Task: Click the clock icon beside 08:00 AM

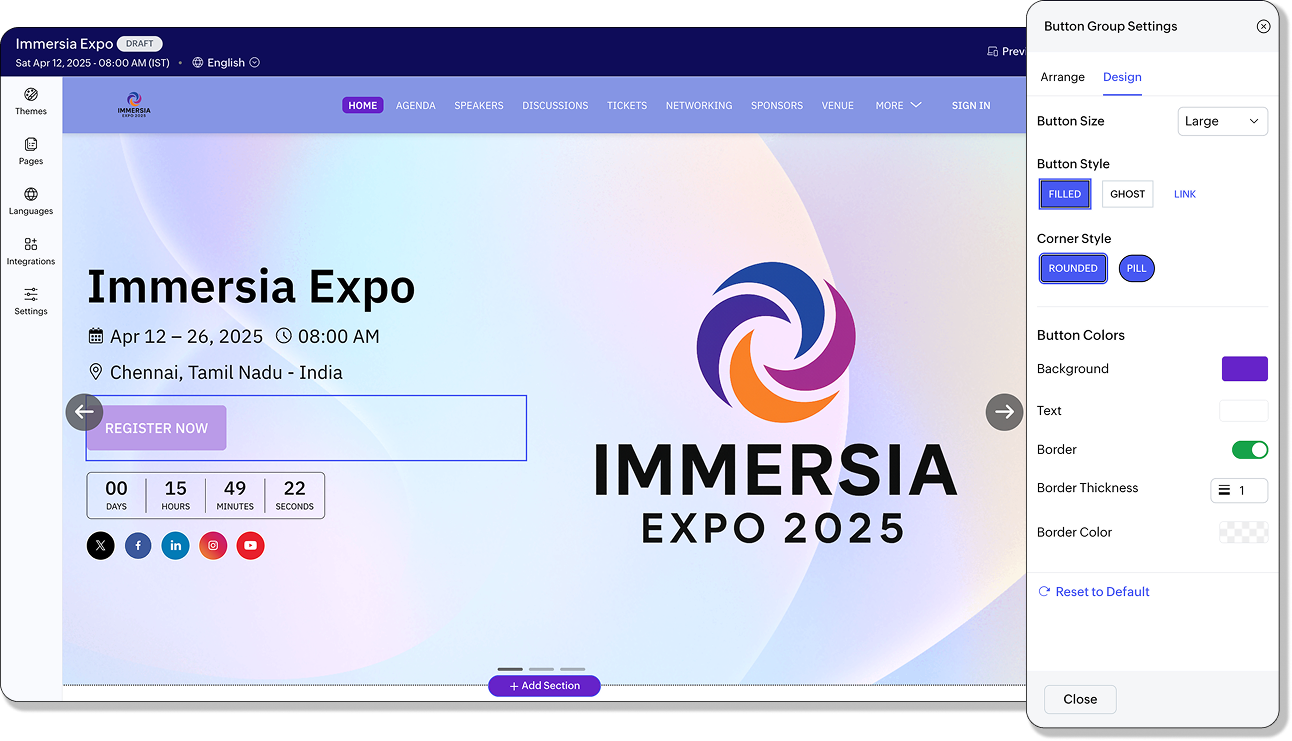Action: click(x=284, y=336)
